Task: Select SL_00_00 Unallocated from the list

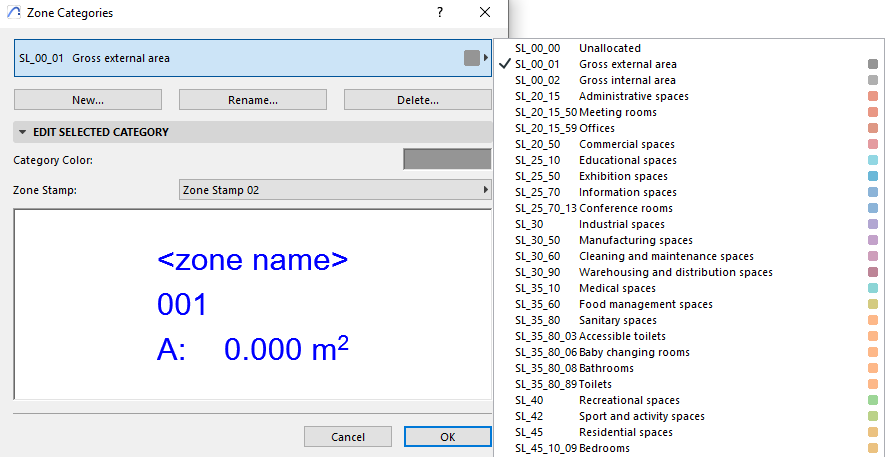Action: click(x=689, y=48)
